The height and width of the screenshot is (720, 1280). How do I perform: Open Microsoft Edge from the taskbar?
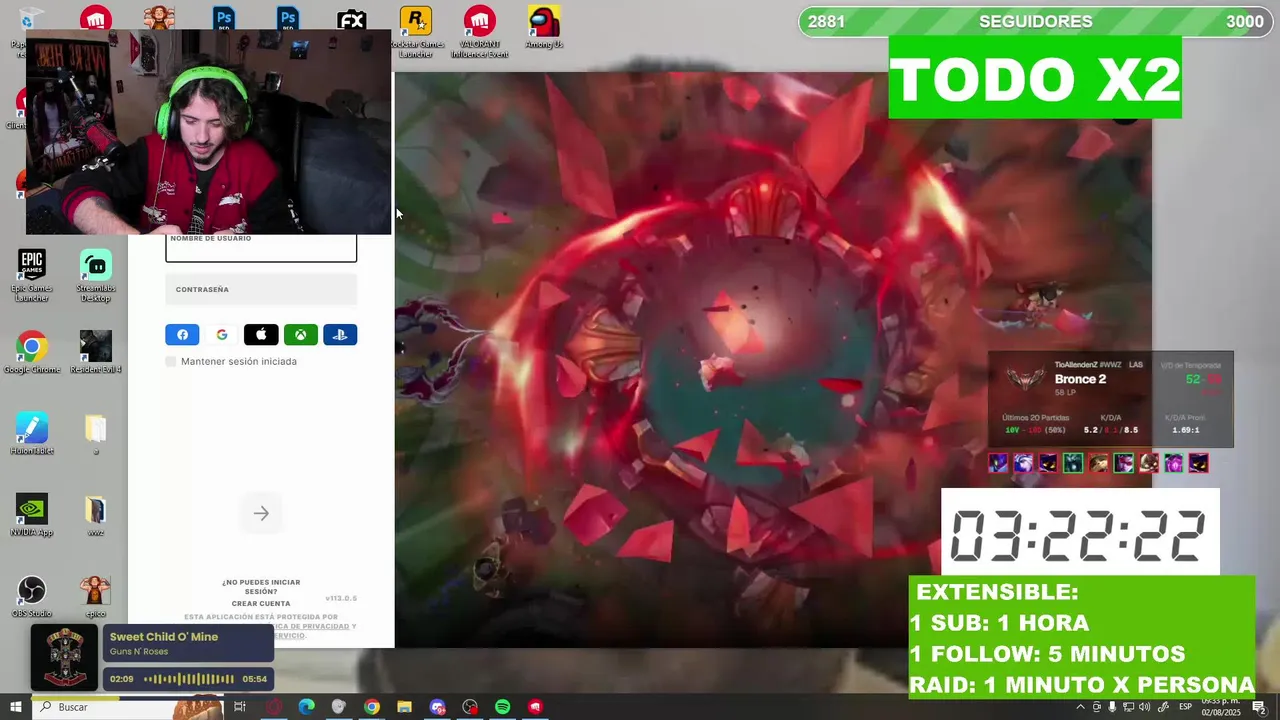click(306, 707)
